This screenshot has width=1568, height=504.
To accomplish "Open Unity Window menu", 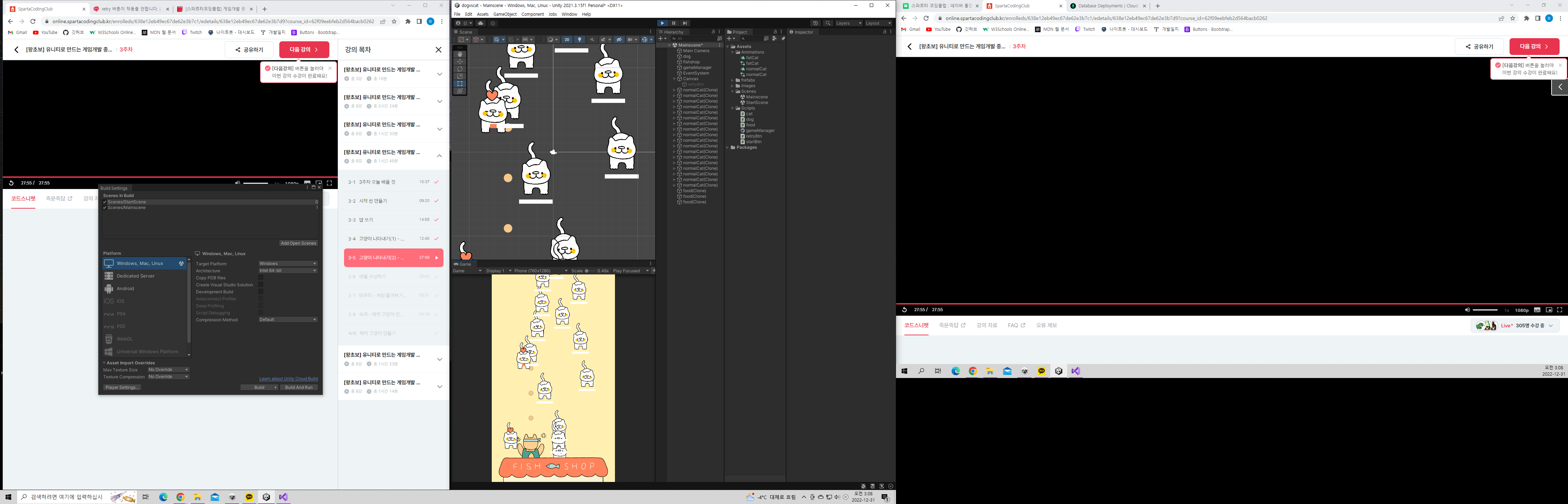I will point(569,14).
